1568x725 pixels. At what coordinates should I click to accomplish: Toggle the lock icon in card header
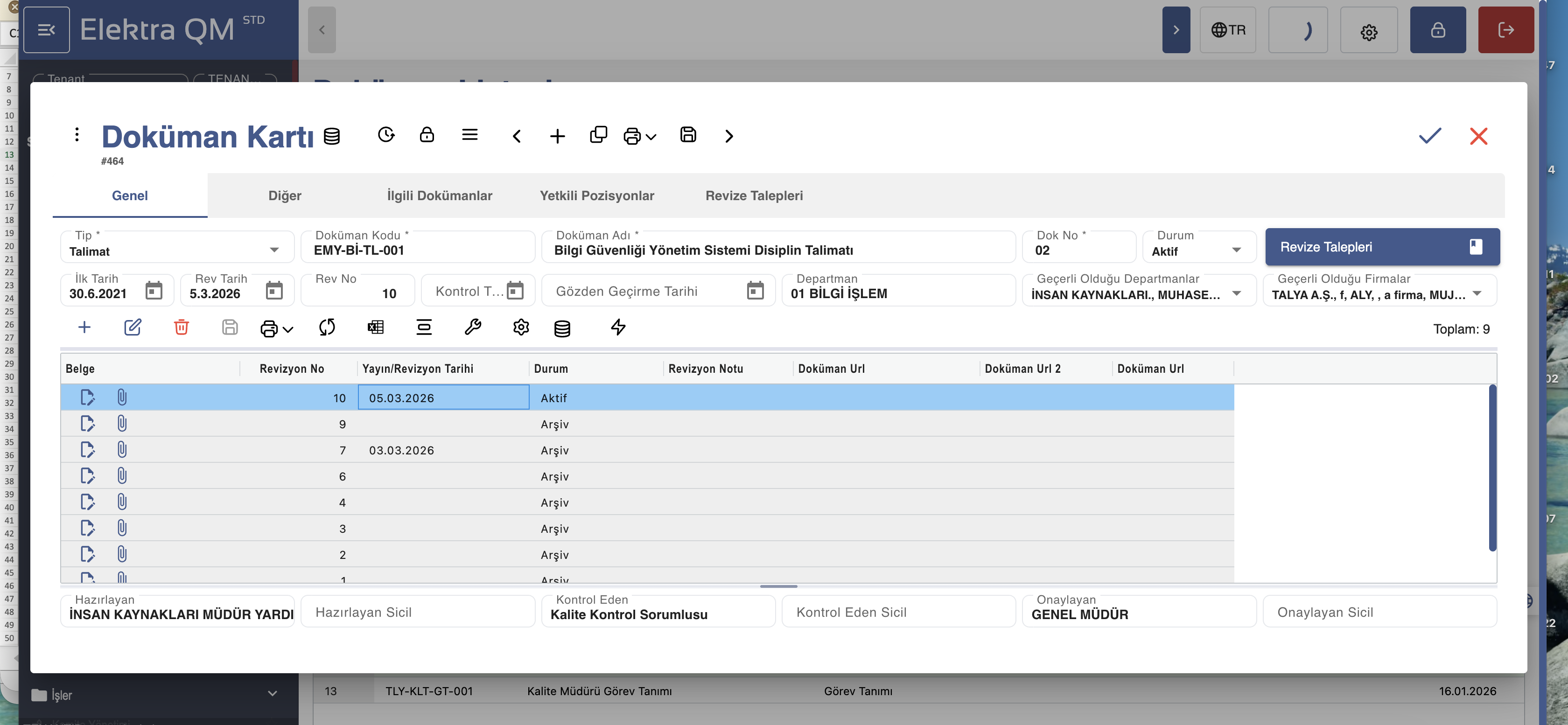pos(427,134)
